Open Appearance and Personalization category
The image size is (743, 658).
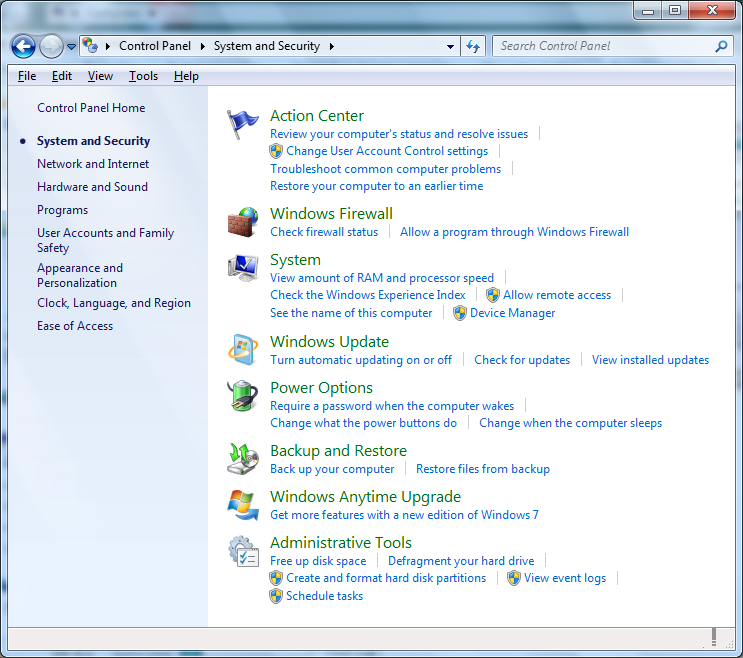pos(80,275)
